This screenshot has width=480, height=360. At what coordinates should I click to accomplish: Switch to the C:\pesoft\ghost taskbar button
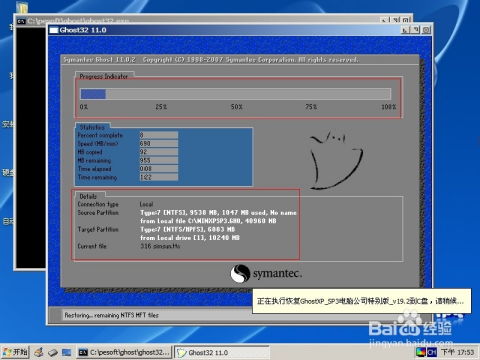click(124, 352)
